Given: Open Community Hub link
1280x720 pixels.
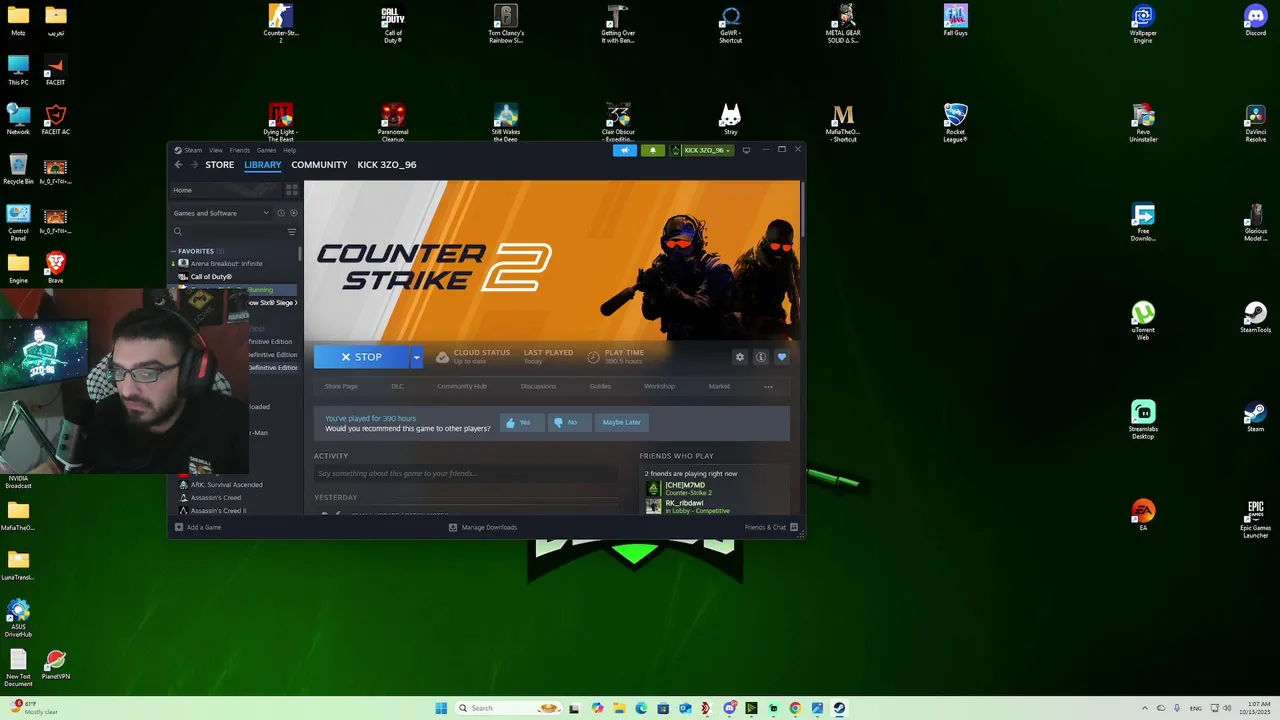Looking at the screenshot, I should [x=462, y=386].
